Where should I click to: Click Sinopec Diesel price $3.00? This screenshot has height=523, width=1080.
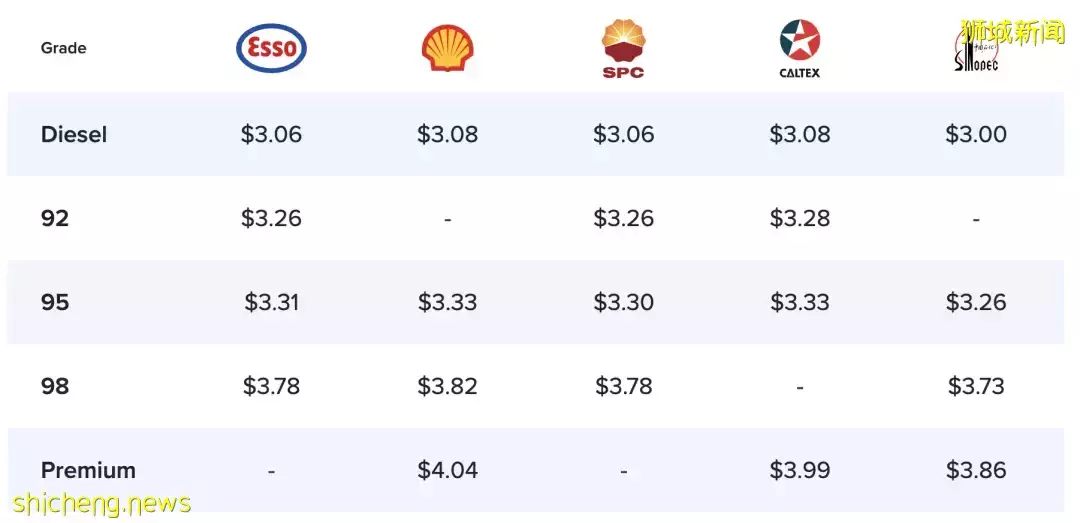click(976, 134)
